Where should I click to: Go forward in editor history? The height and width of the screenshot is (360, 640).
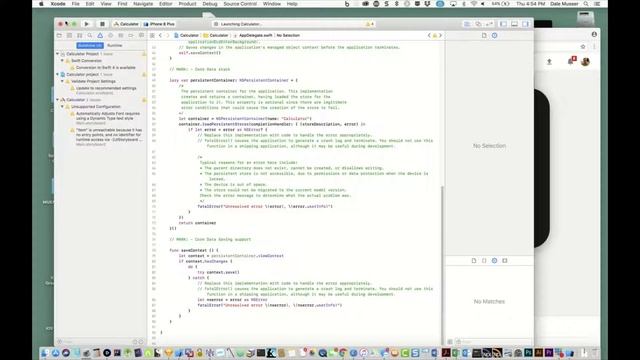click(x=167, y=36)
